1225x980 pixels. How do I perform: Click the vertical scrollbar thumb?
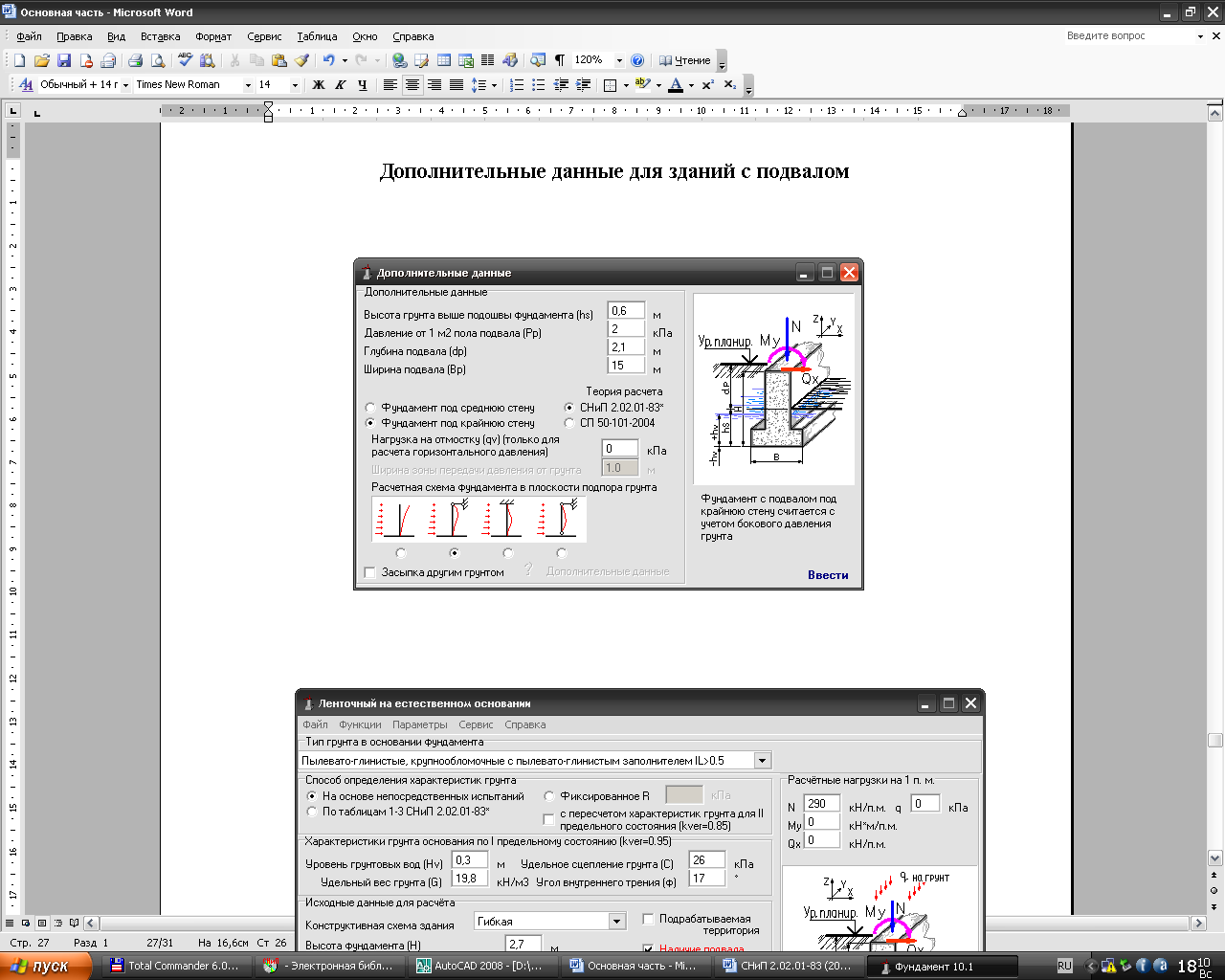coord(1215,740)
